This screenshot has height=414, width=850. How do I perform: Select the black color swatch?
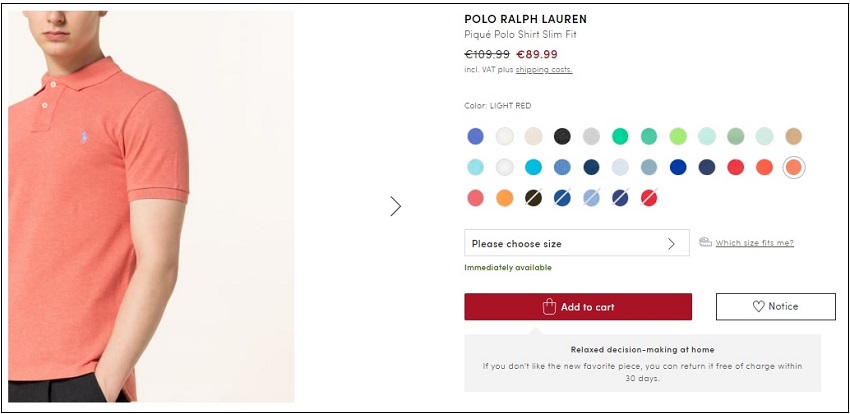[x=562, y=136]
